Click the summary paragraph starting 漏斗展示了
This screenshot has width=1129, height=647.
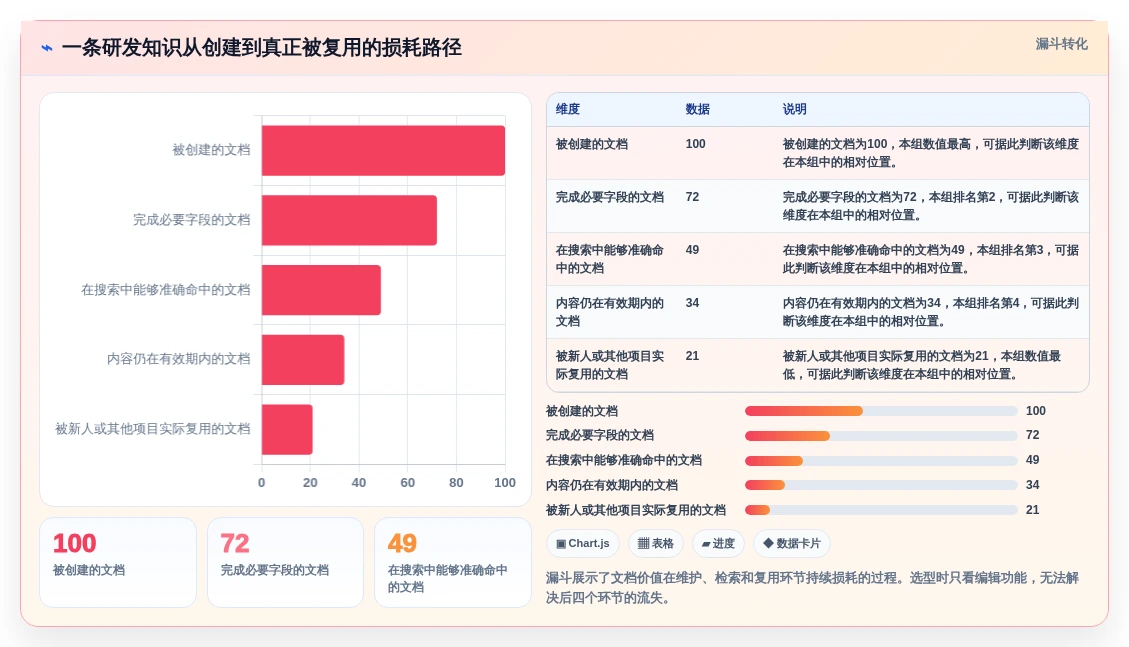click(x=812, y=588)
